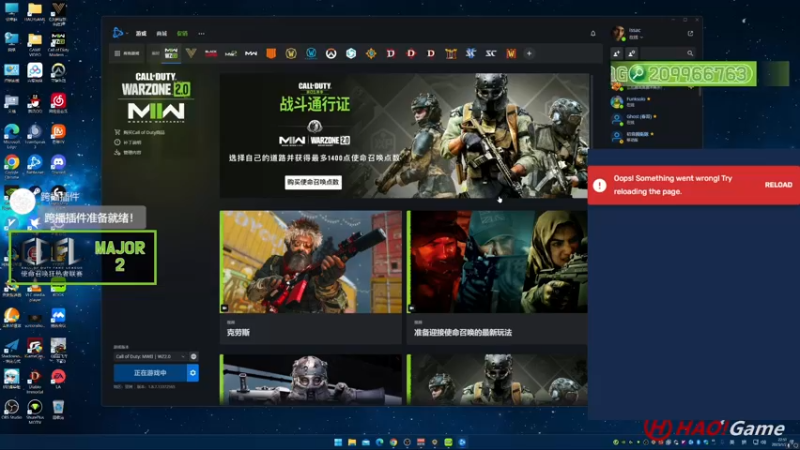Open Microsoft Edge from the taskbar
This screenshot has width=800, height=450.
coord(380,442)
